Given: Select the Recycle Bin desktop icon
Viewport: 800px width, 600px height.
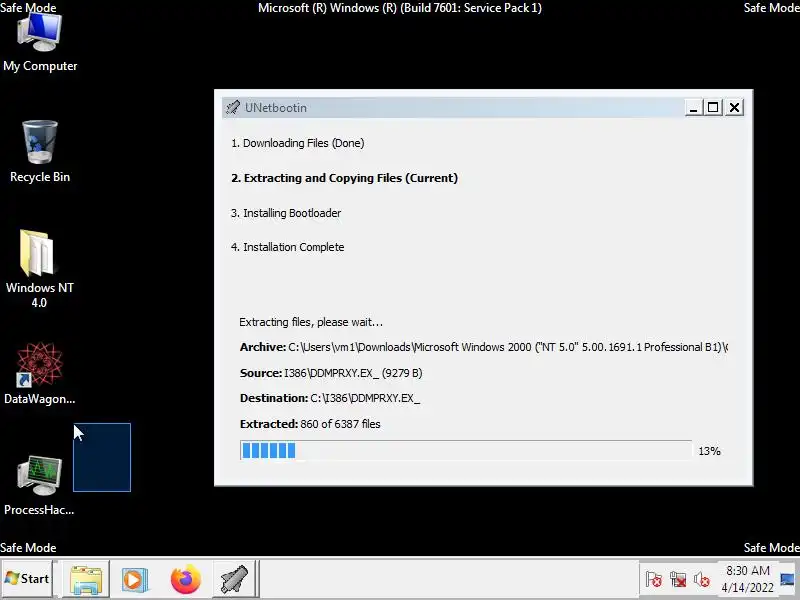Looking at the screenshot, I should 40,152.
